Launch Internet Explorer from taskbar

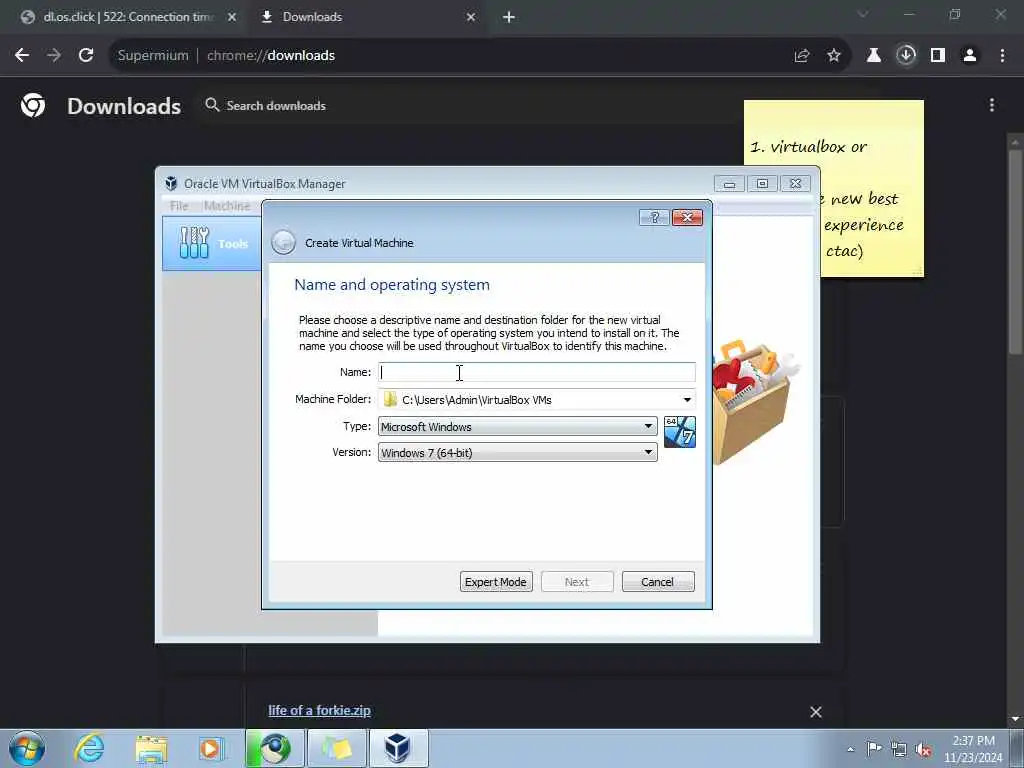pyautogui.click(x=89, y=748)
